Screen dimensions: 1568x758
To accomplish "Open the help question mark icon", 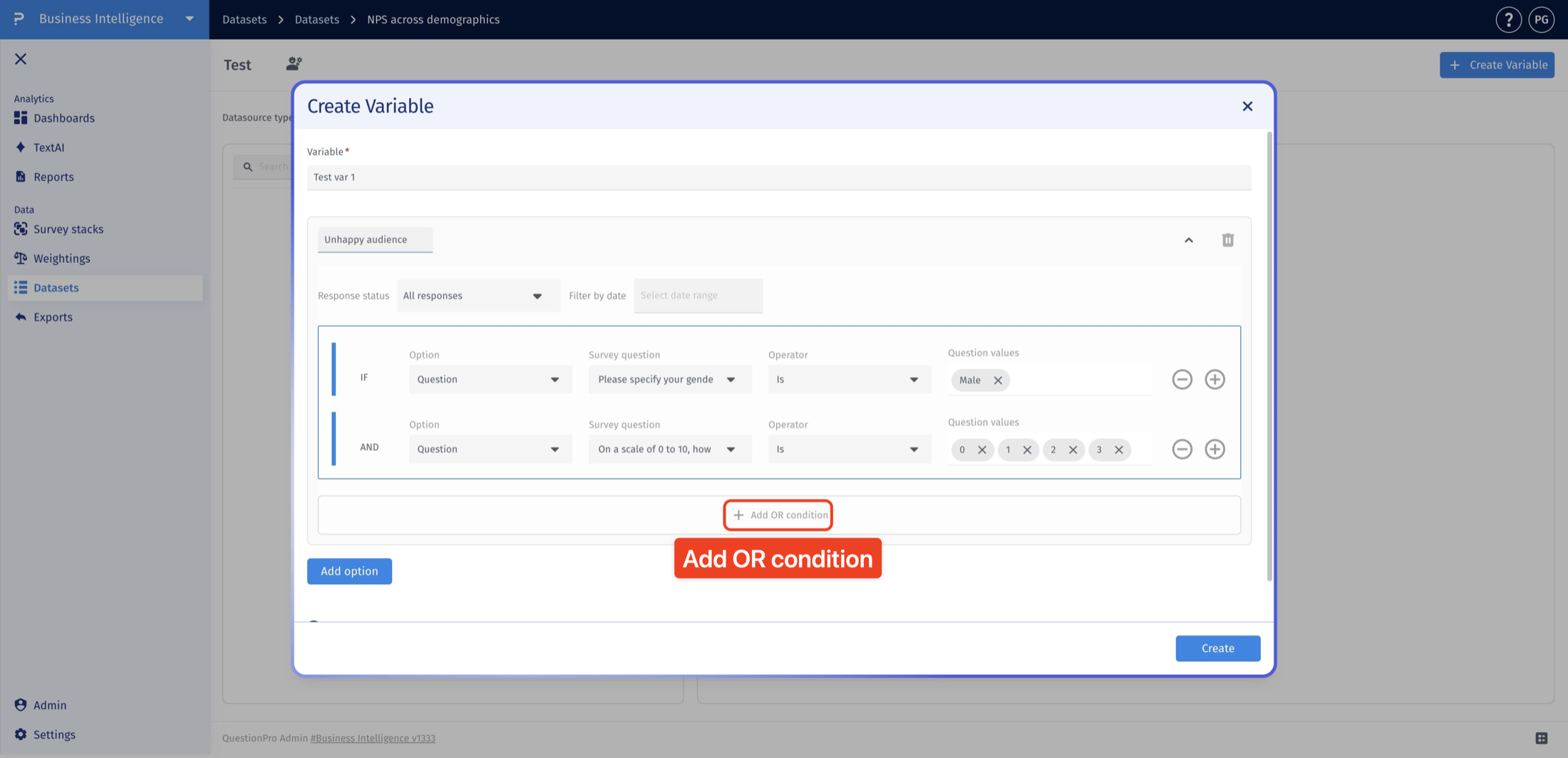I will [1508, 19].
